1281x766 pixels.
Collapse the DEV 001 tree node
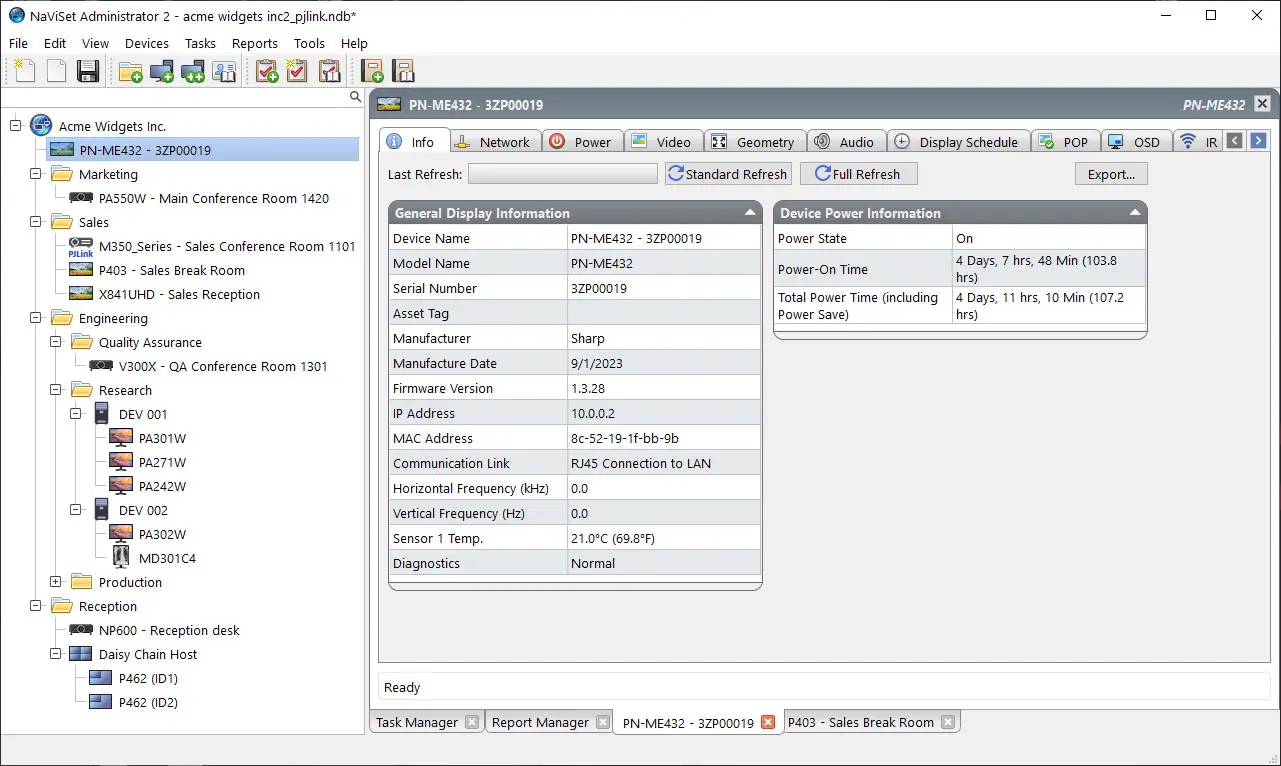[76, 414]
